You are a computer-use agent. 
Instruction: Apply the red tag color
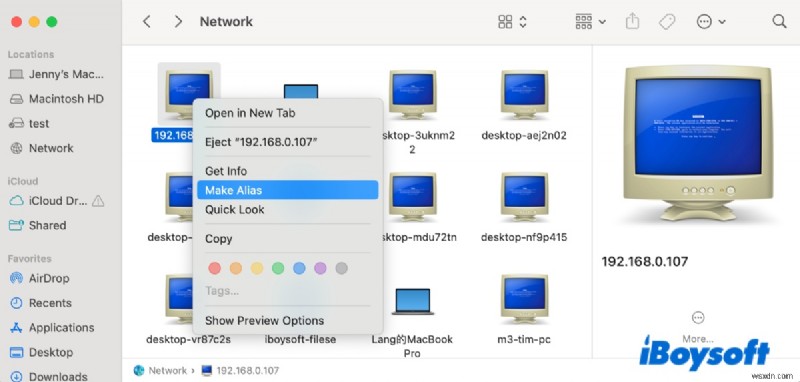click(215, 268)
